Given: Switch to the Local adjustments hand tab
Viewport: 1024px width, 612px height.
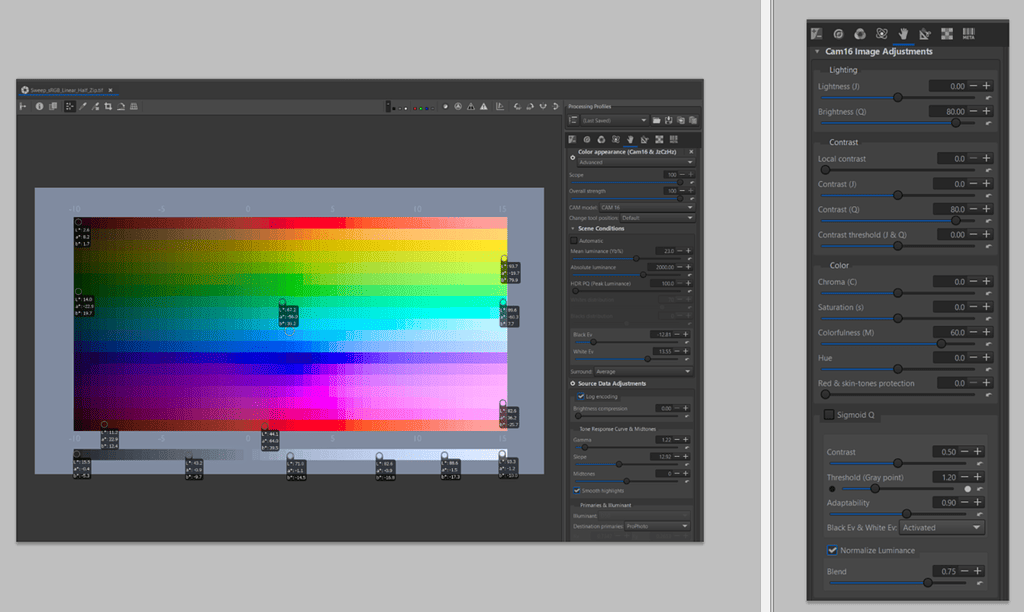Looking at the screenshot, I should [x=902, y=33].
